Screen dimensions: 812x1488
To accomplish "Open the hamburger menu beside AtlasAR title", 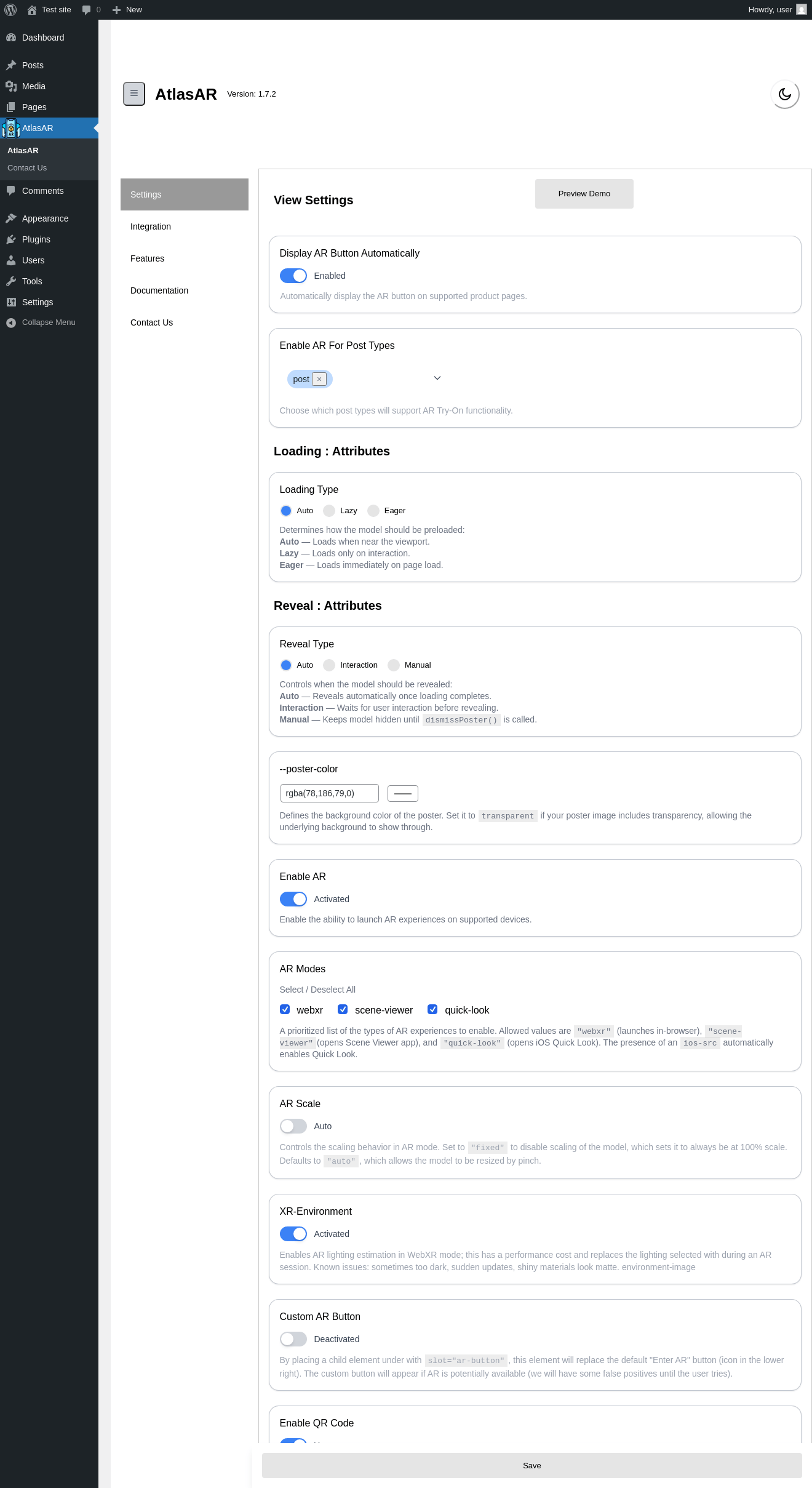I will pos(134,94).
